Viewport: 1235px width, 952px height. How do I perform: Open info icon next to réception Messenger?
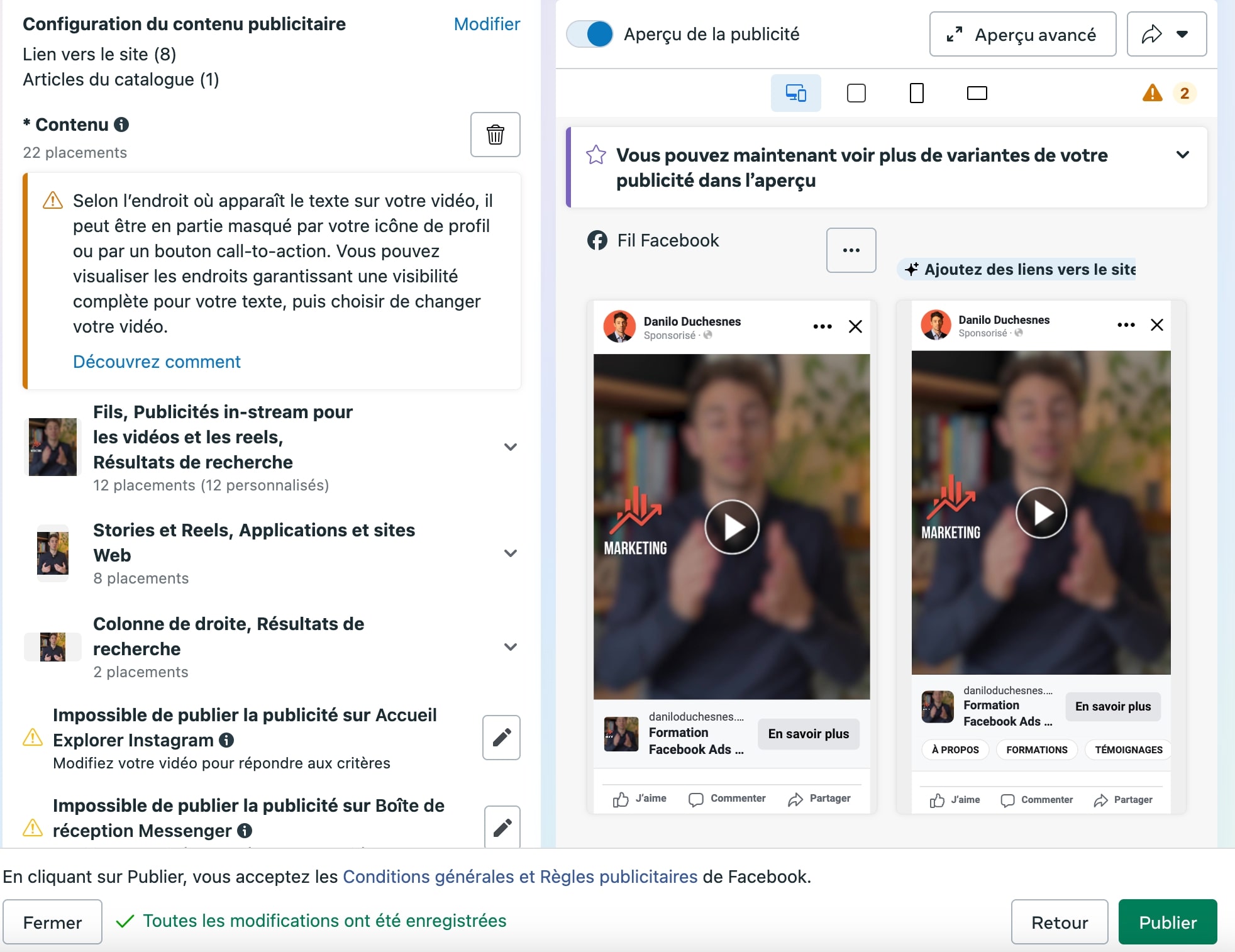(245, 831)
